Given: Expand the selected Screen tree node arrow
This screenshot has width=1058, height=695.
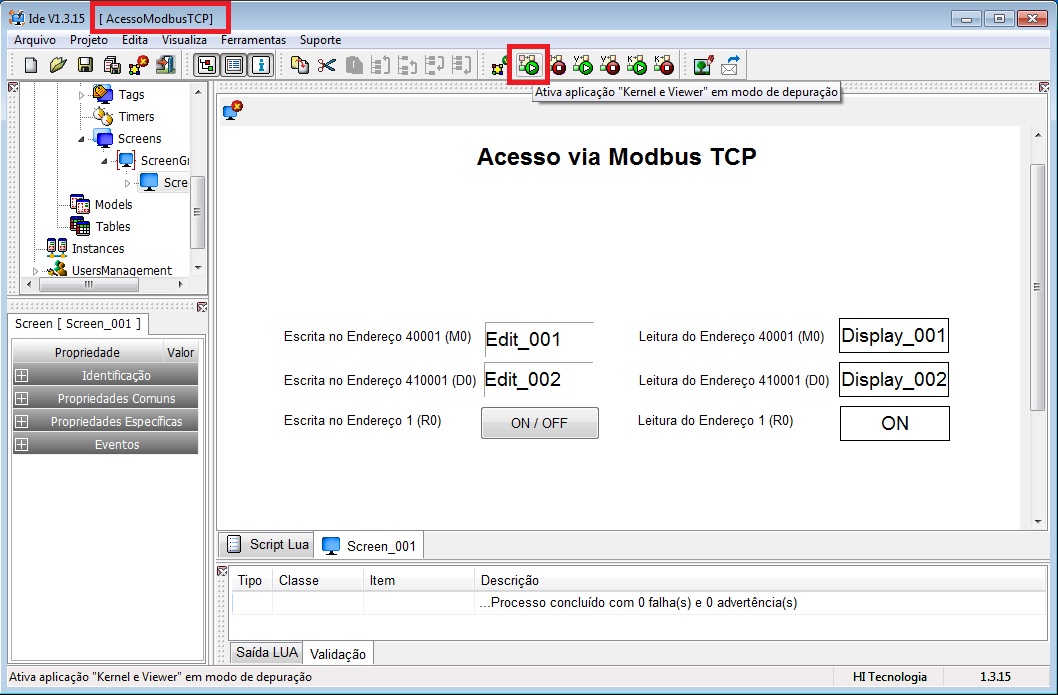Looking at the screenshot, I should [128, 183].
